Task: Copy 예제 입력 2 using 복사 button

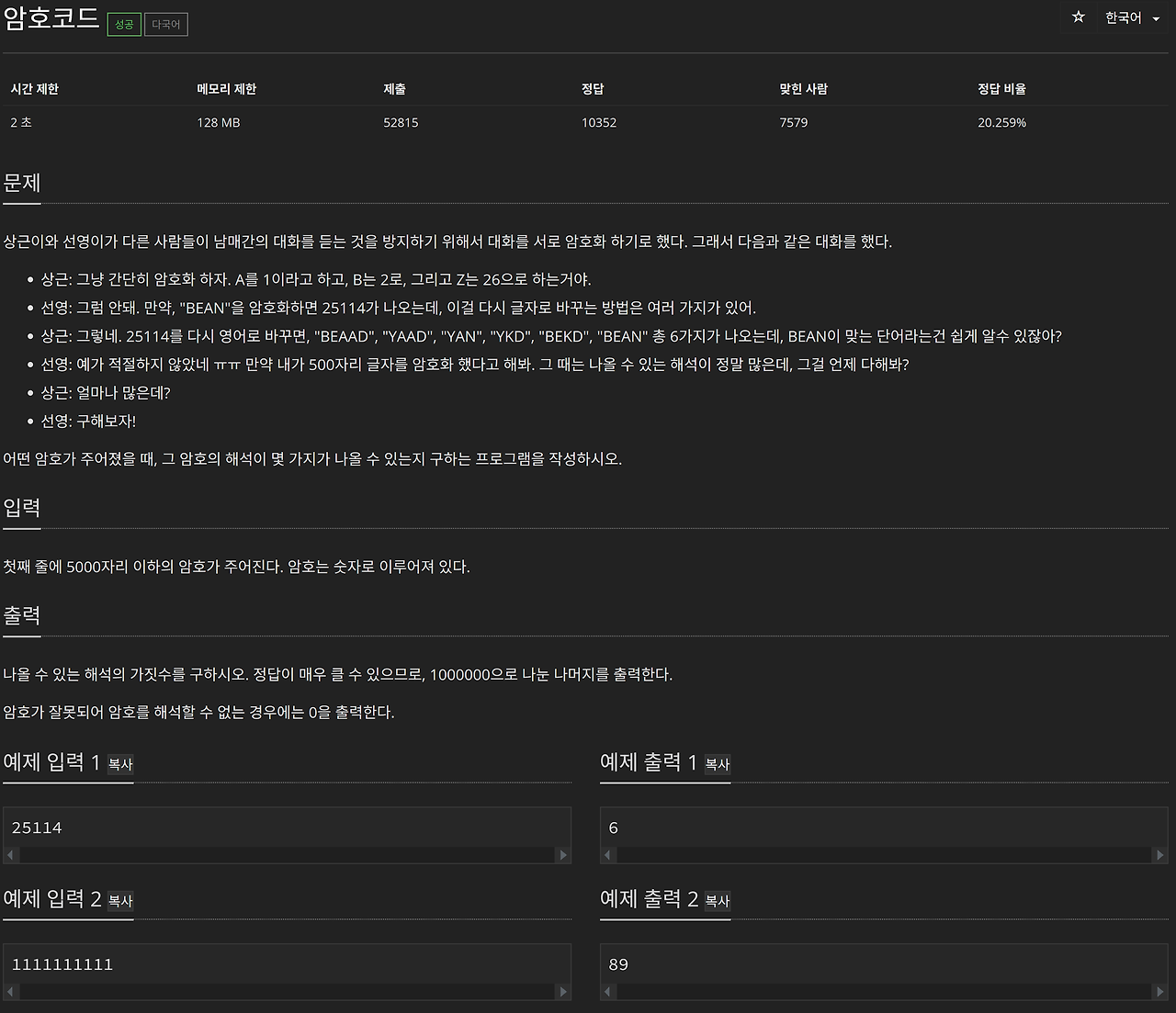Action: click(x=119, y=903)
